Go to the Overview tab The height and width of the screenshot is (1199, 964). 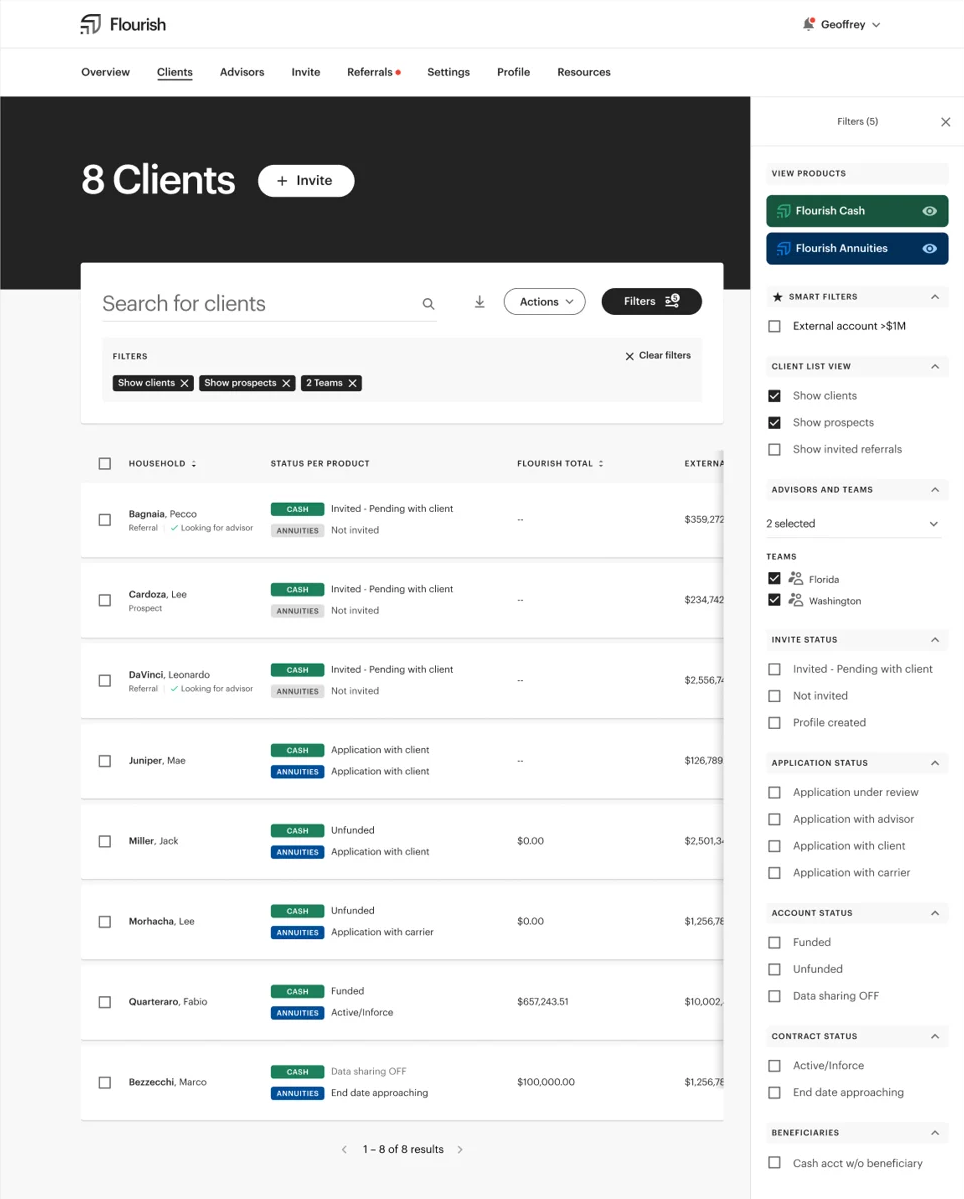[105, 72]
